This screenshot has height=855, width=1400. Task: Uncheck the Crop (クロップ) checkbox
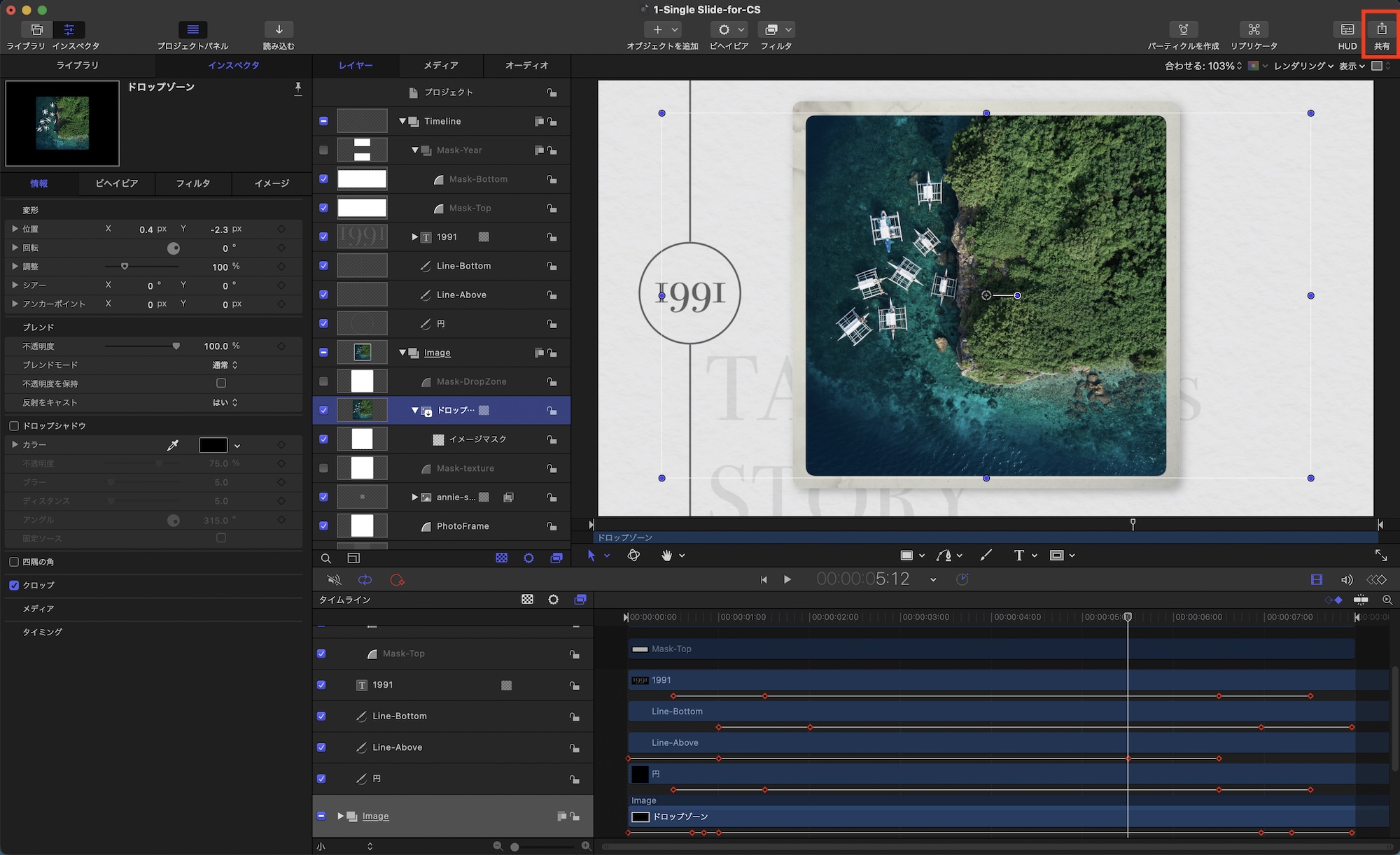(x=14, y=585)
